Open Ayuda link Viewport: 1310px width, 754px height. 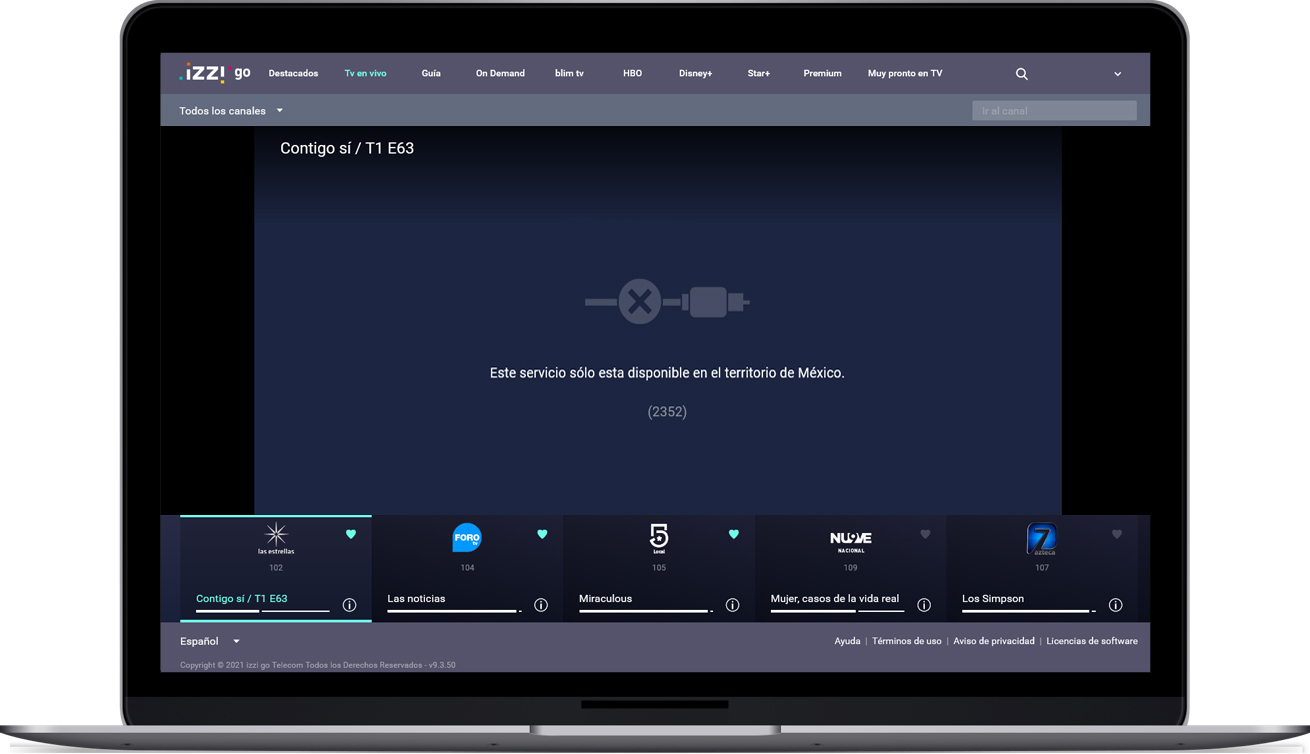click(847, 641)
